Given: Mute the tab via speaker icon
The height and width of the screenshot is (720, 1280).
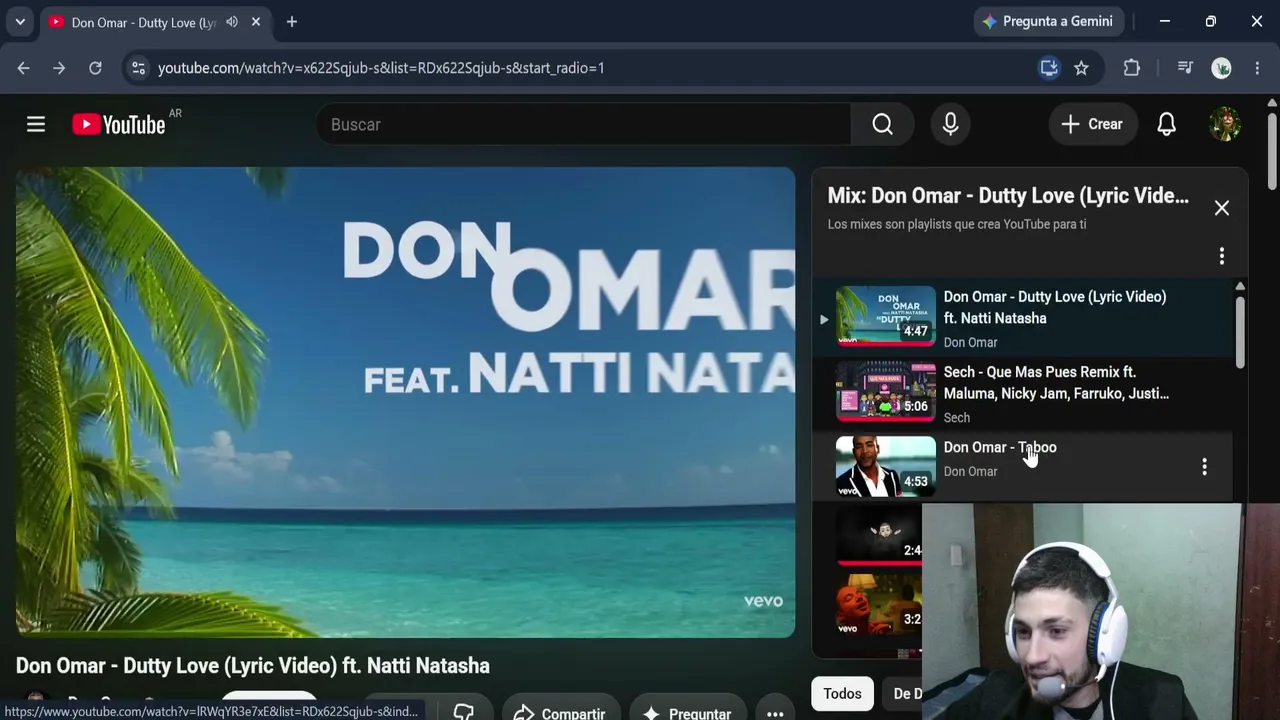Looking at the screenshot, I should (232, 22).
